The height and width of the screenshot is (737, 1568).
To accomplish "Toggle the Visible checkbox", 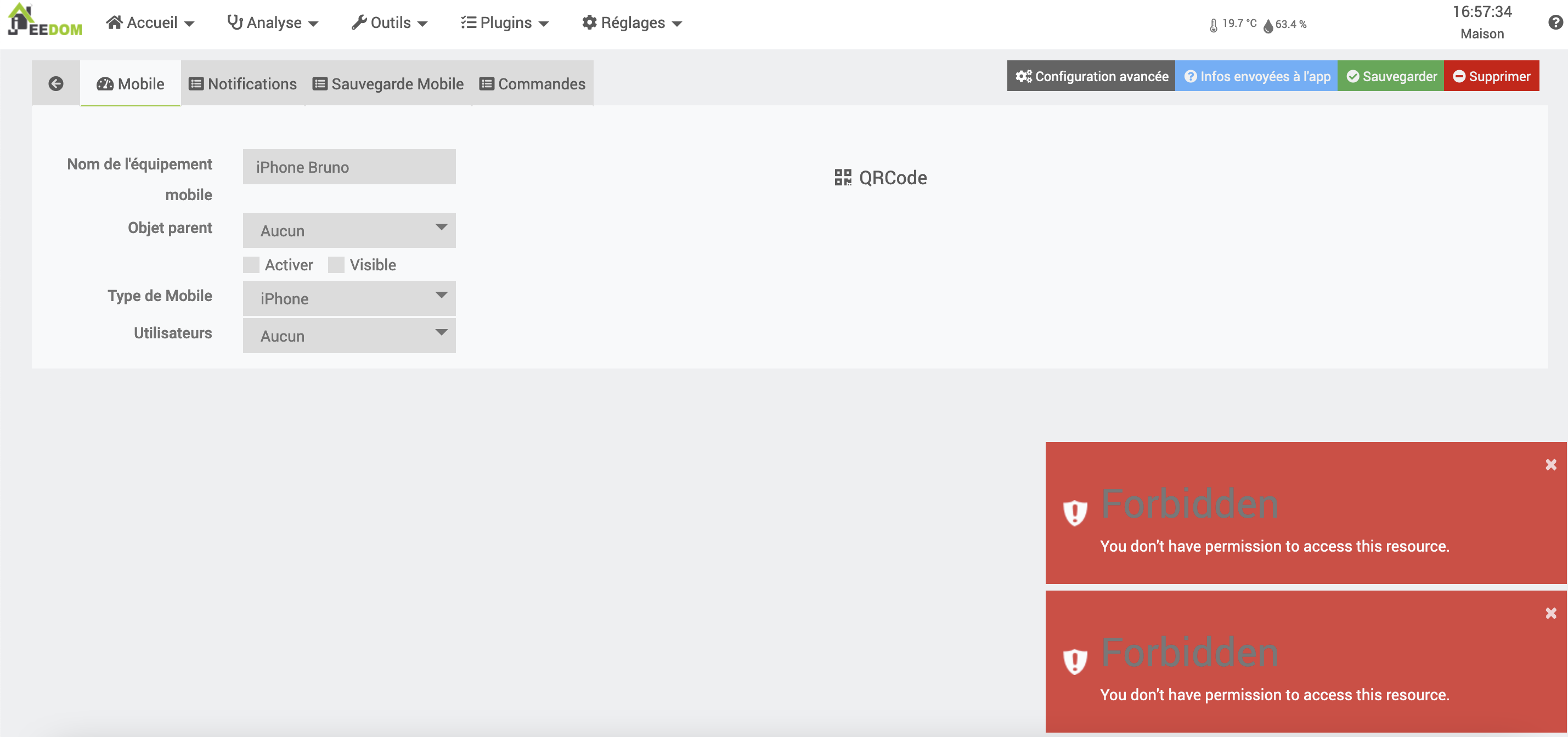I will pos(336,265).
